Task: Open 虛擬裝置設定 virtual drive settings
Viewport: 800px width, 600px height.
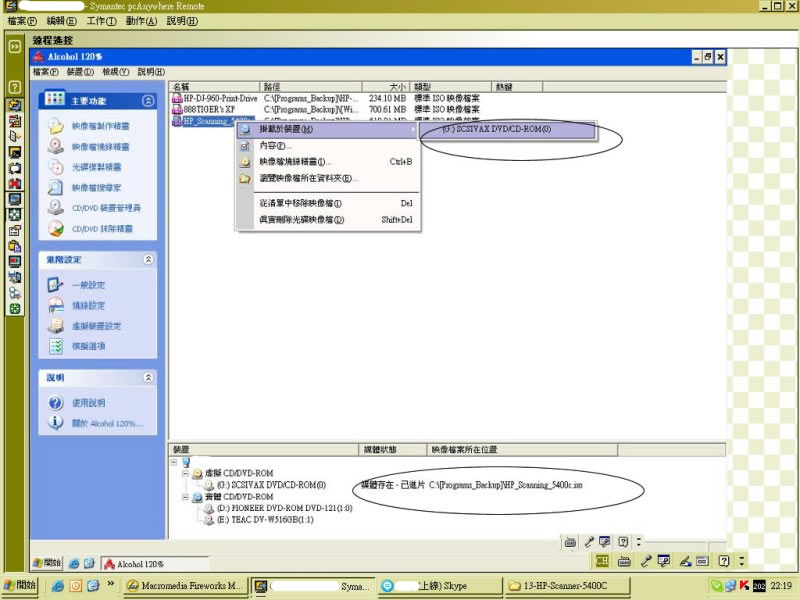Action: (x=96, y=326)
